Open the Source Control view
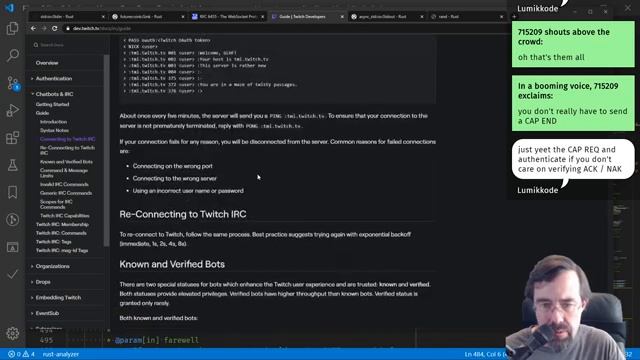Screen dimensions: 640x360 pos(13,83)
